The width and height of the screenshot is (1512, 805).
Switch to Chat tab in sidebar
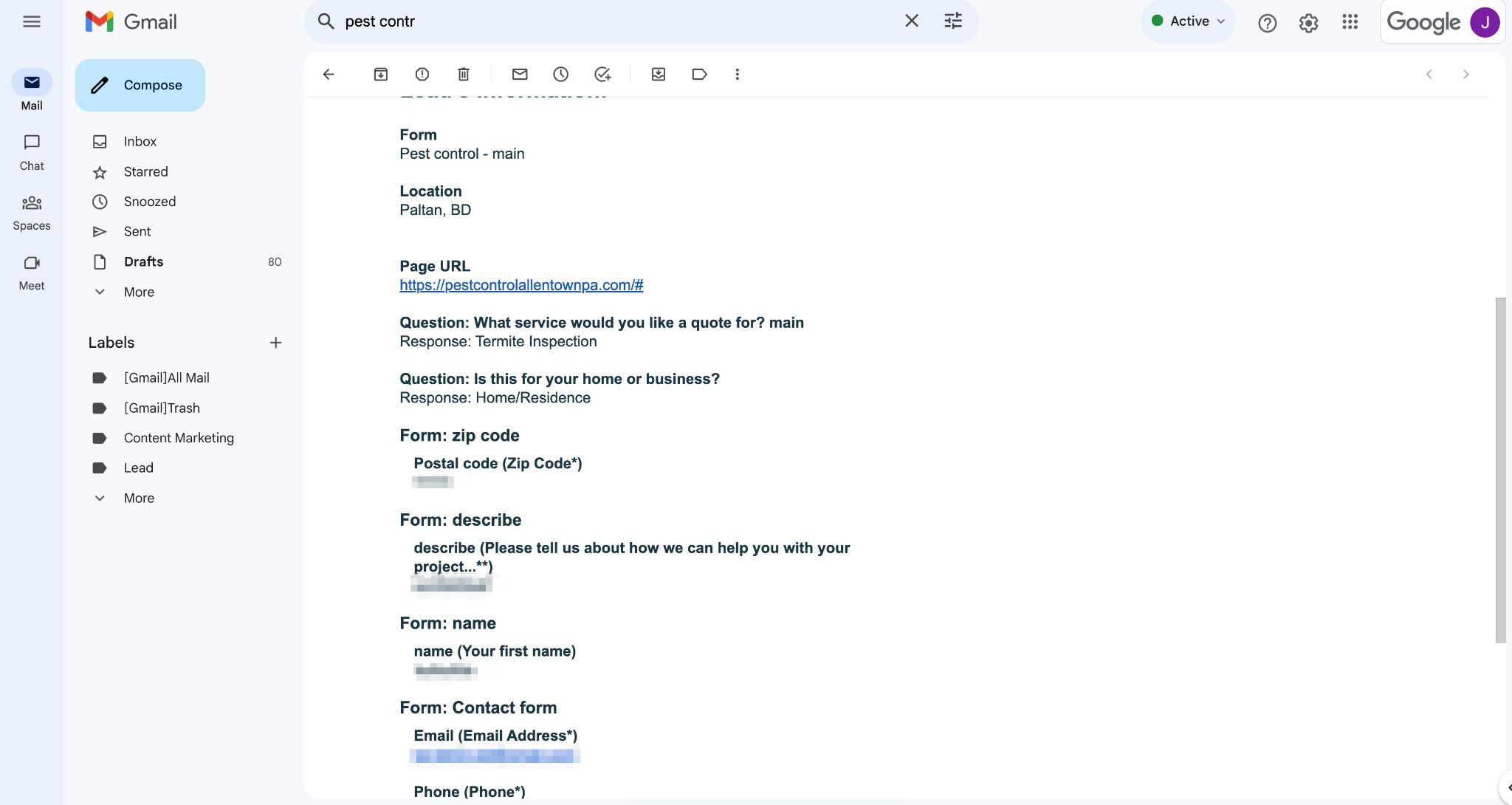point(32,151)
